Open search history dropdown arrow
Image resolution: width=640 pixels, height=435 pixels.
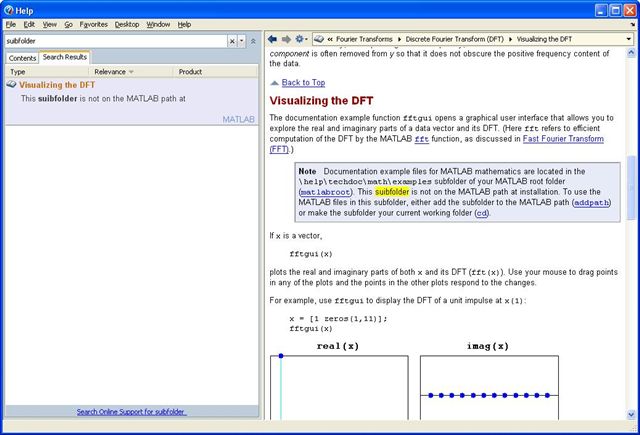point(242,41)
